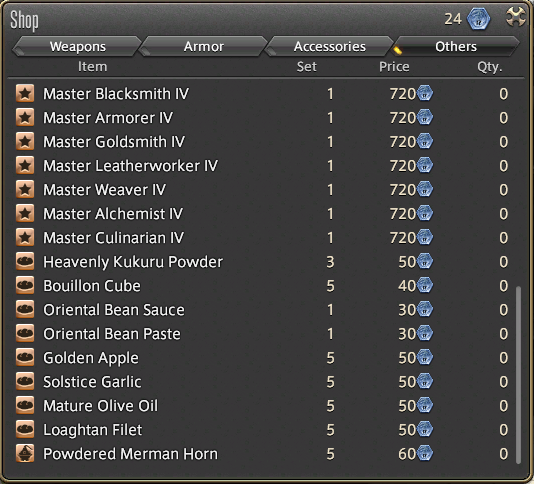Click the ingredient icon for Oriental Bean Paste

25,333
